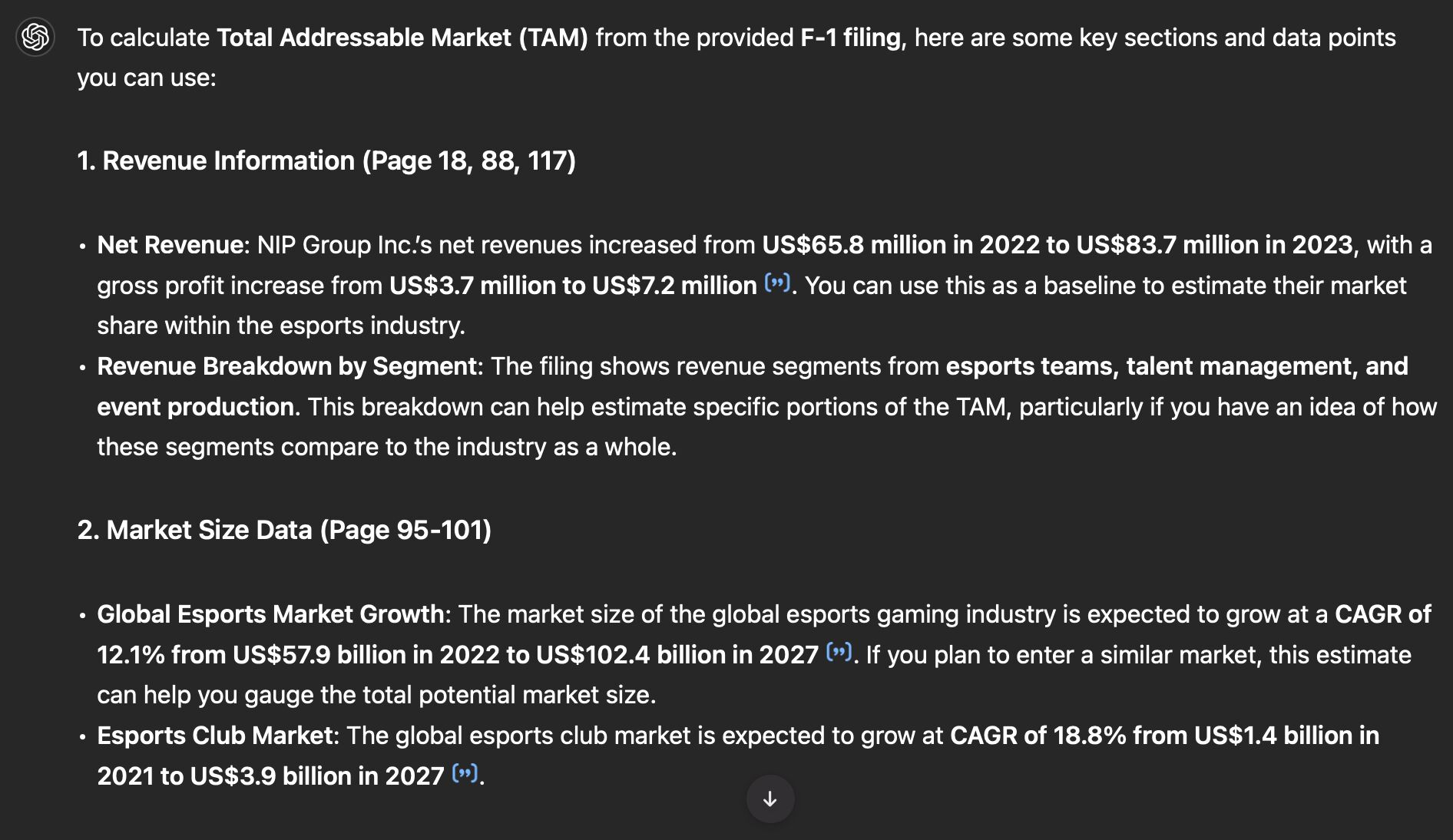The image size is (1453, 840).
Task: Open citation after US$3.9 billion in 2027
Action: tap(465, 773)
